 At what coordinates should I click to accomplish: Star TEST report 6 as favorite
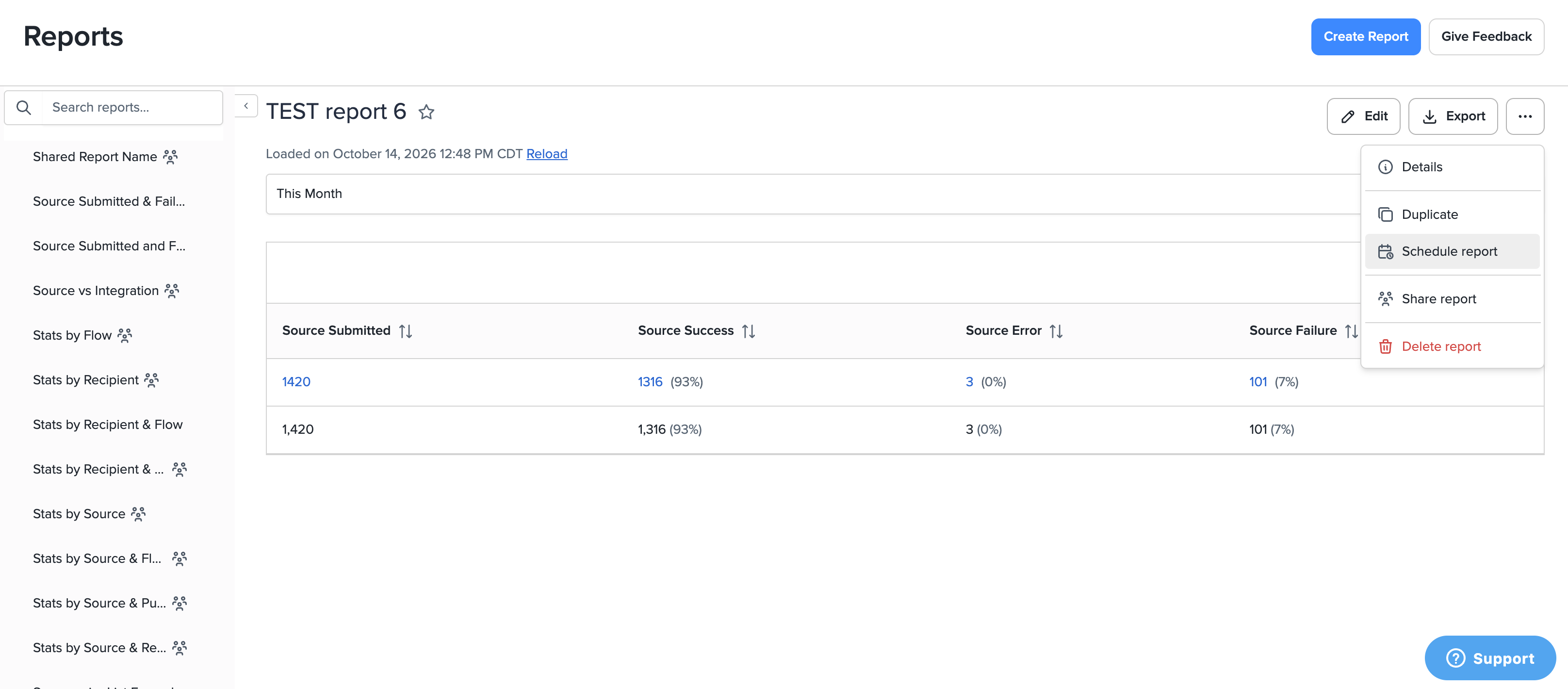pyautogui.click(x=426, y=112)
